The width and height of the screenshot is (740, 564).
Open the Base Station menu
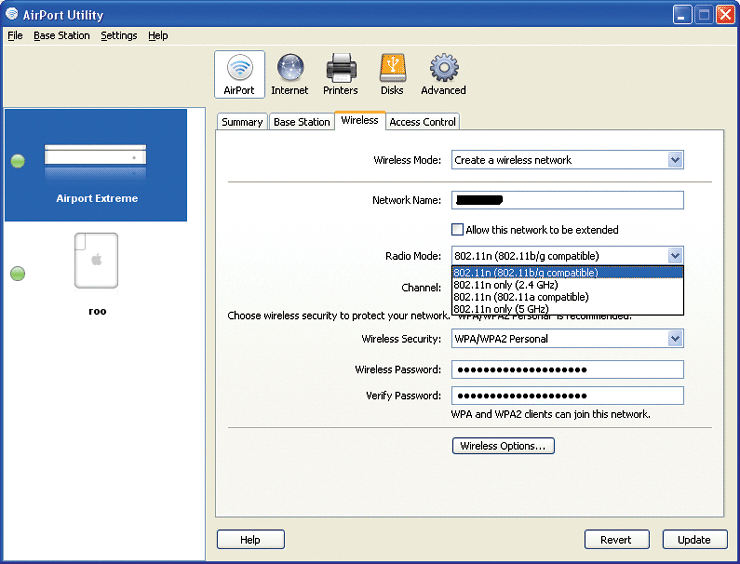pos(62,35)
